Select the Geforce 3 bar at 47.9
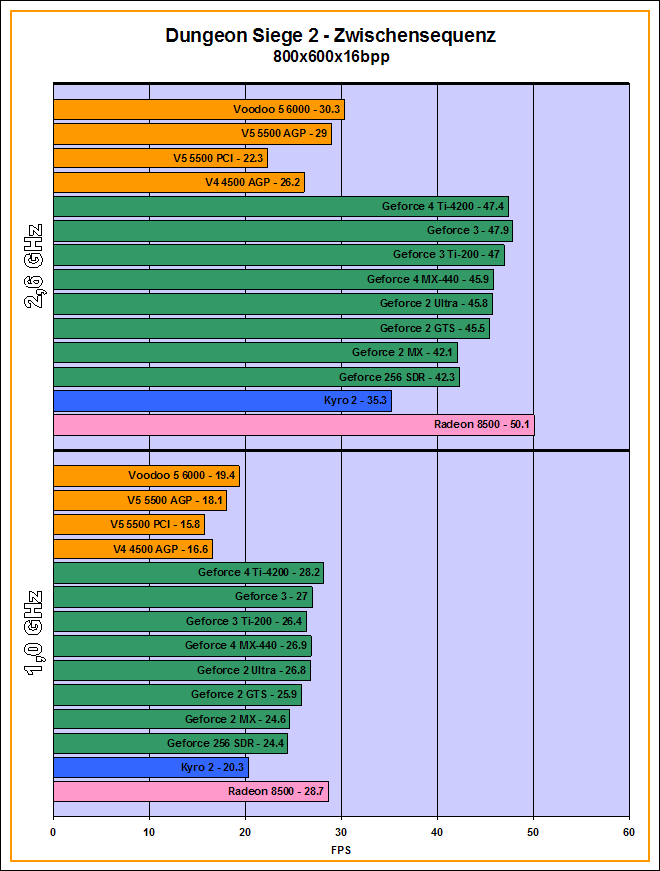This screenshot has height=871, width=660. 282,231
